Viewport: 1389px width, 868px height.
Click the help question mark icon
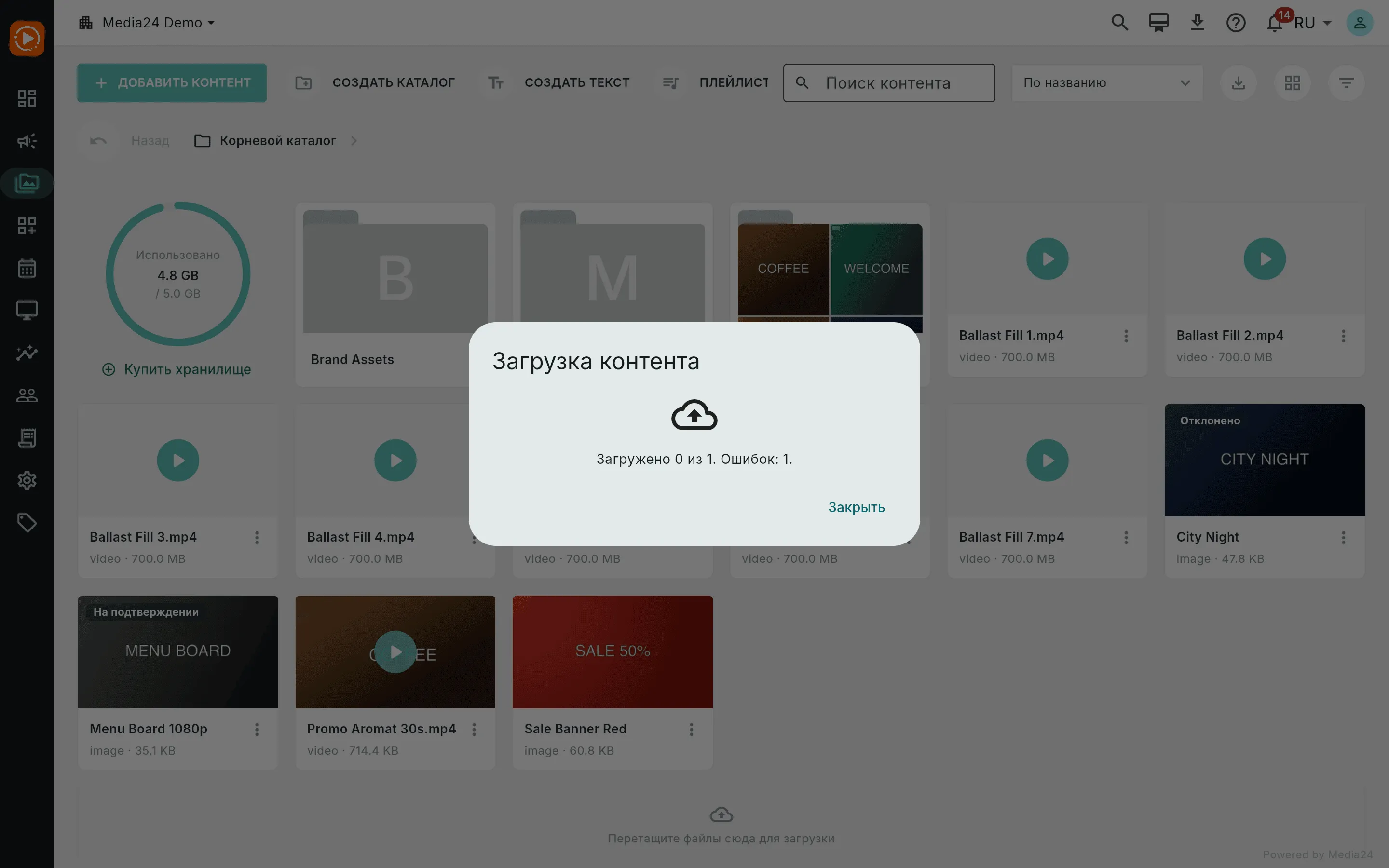click(x=1235, y=23)
